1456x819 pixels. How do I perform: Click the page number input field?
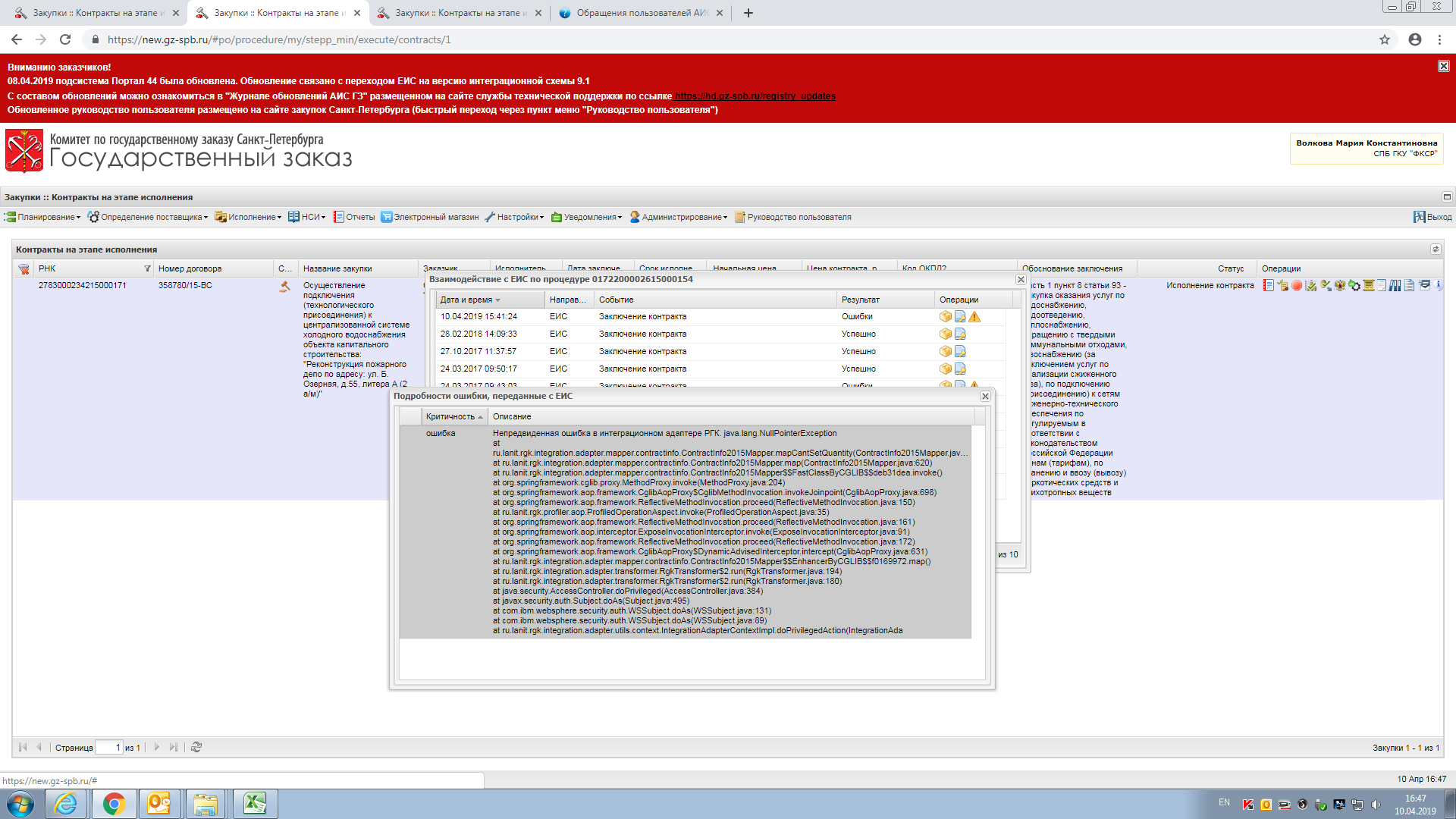[108, 748]
